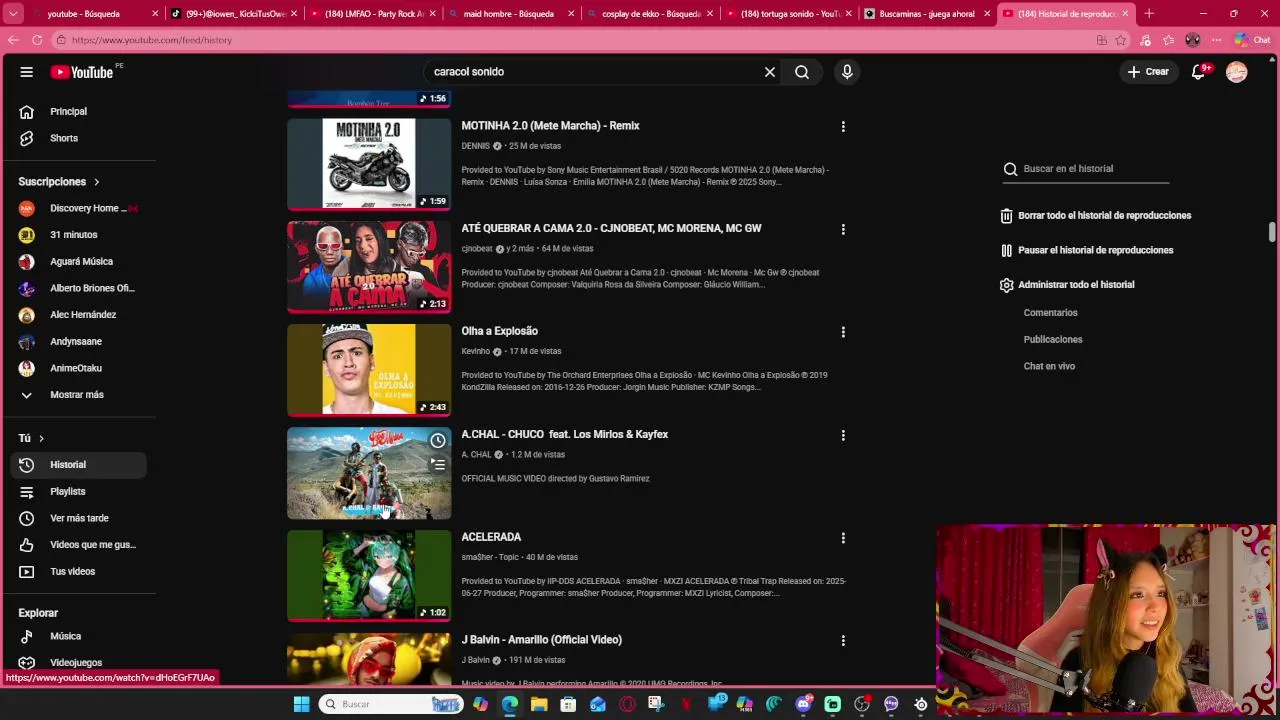1280x720 pixels.
Task: Open options for ATÉ QUEBRAR A CAMA video
Action: [x=843, y=229]
